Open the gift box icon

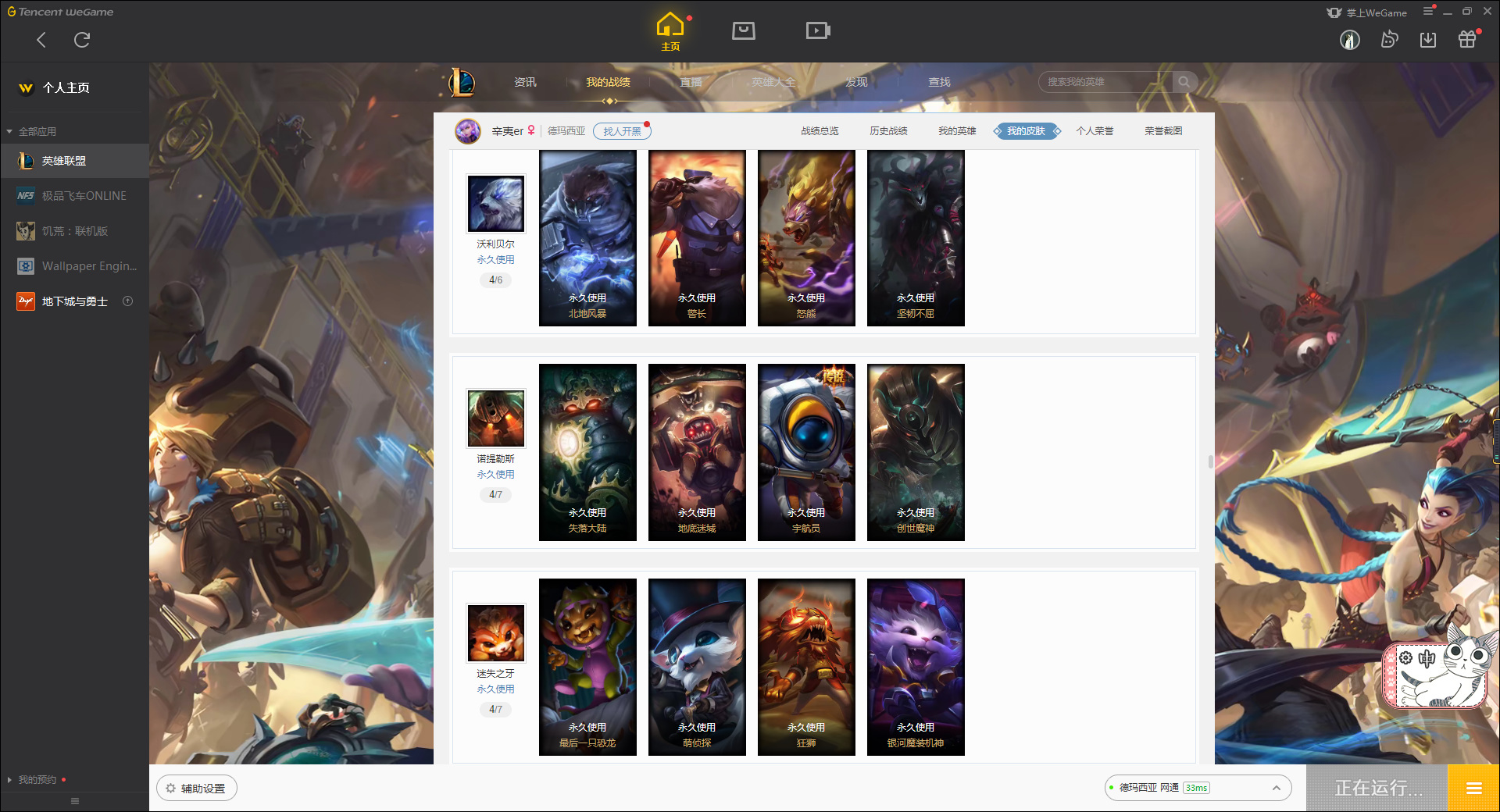pos(1467,40)
